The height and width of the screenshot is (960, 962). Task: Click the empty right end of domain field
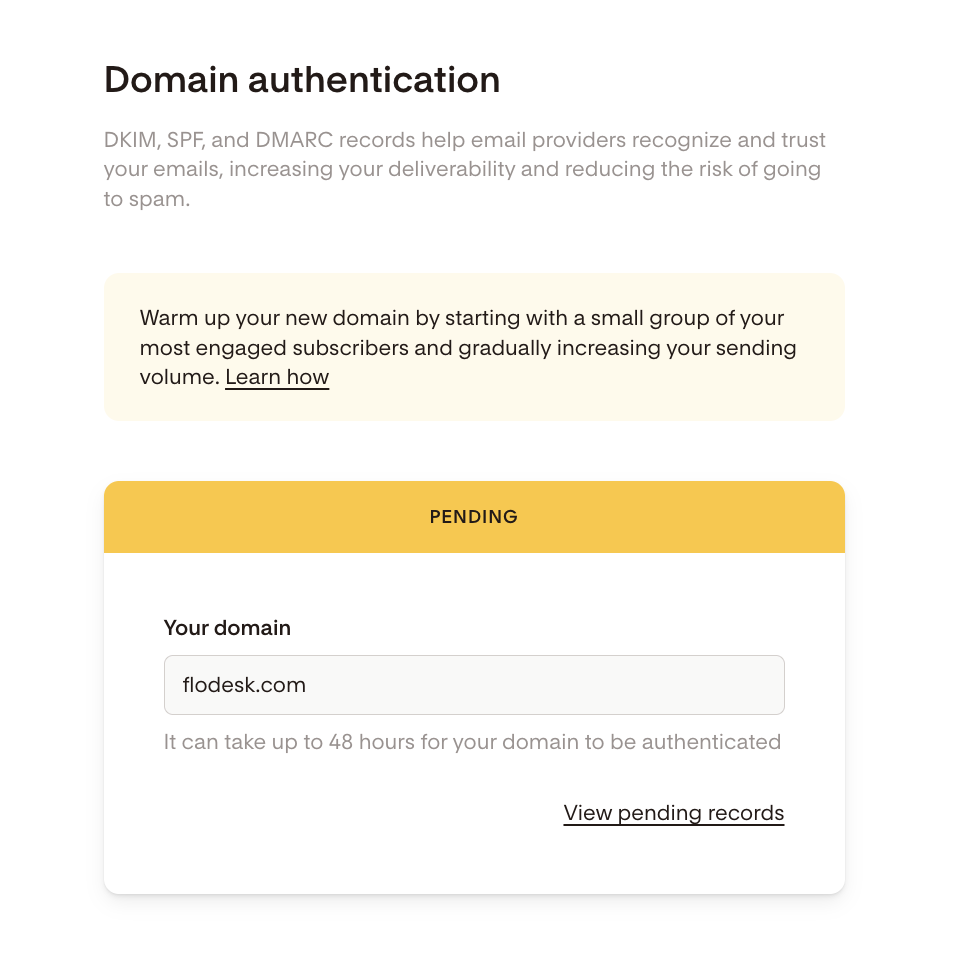coord(740,685)
